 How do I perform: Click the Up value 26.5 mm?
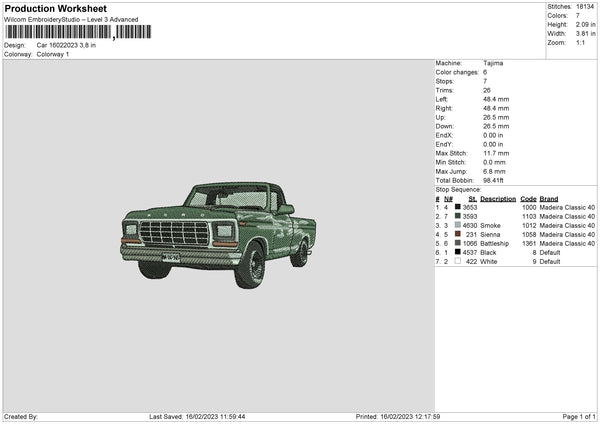click(496, 117)
